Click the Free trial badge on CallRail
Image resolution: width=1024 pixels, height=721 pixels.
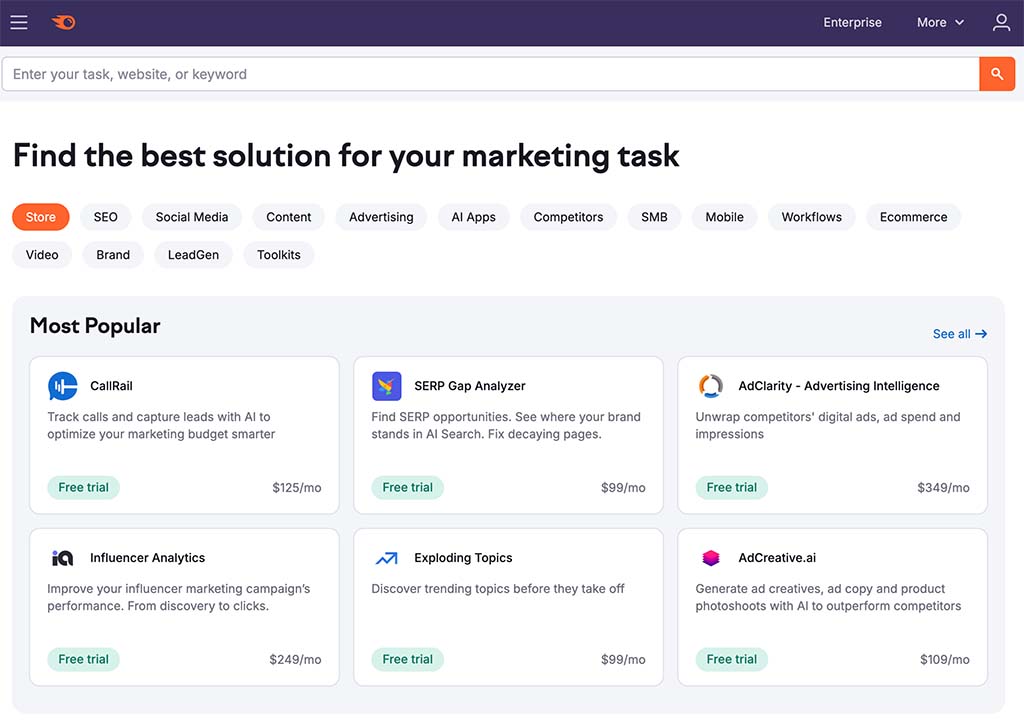click(x=83, y=487)
